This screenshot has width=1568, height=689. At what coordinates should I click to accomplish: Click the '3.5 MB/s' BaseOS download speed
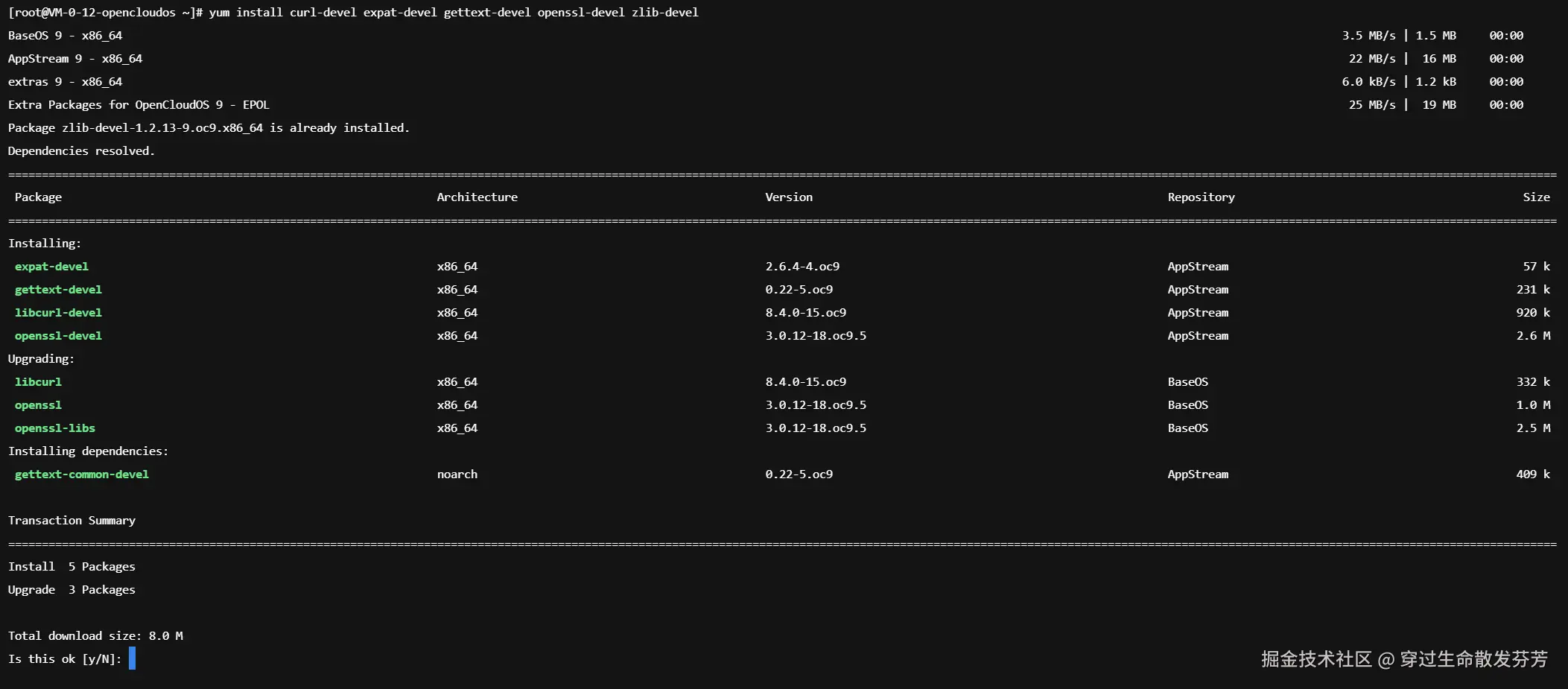tap(1369, 36)
